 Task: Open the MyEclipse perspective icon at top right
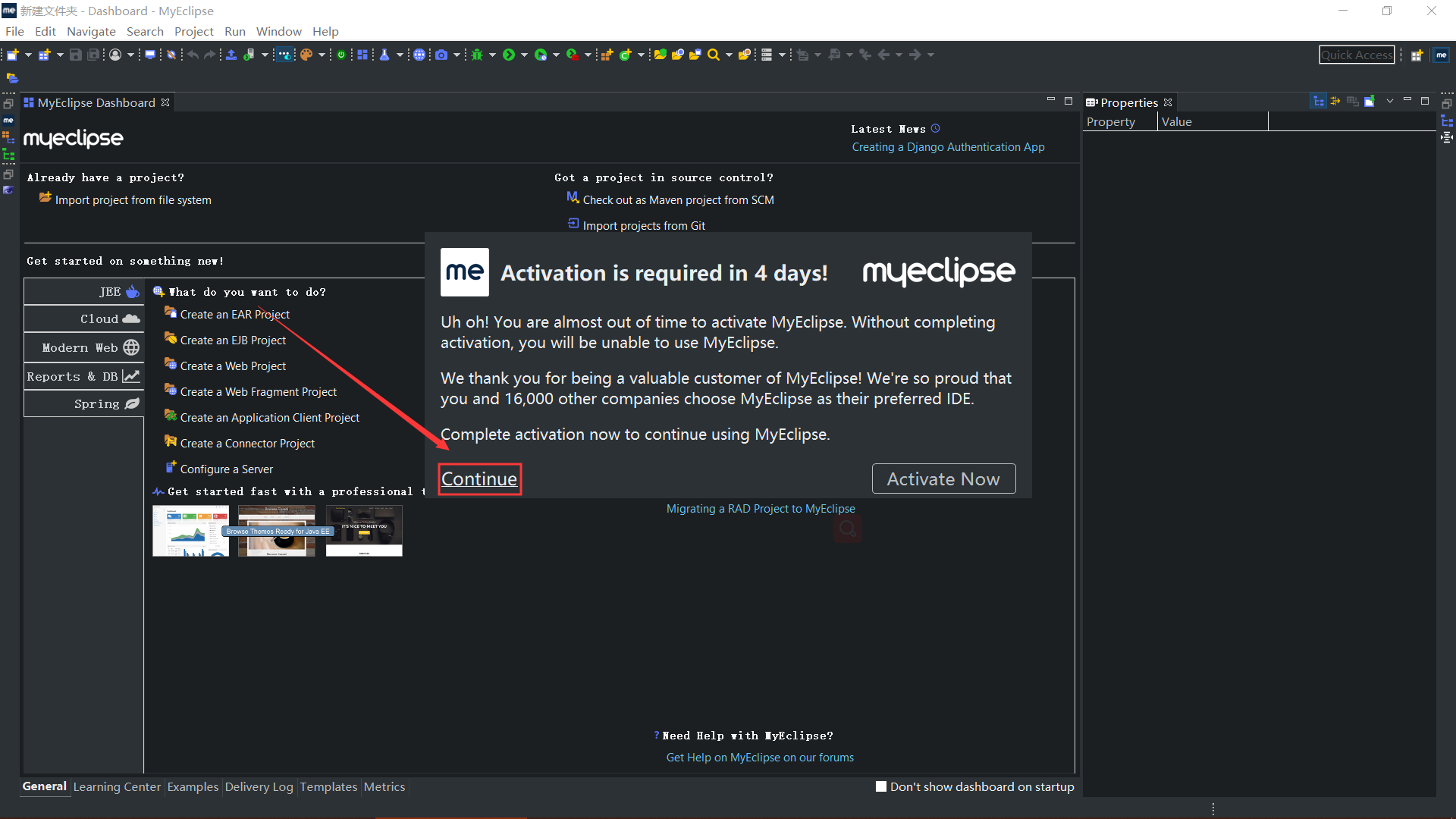click(x=1441, y=55)
